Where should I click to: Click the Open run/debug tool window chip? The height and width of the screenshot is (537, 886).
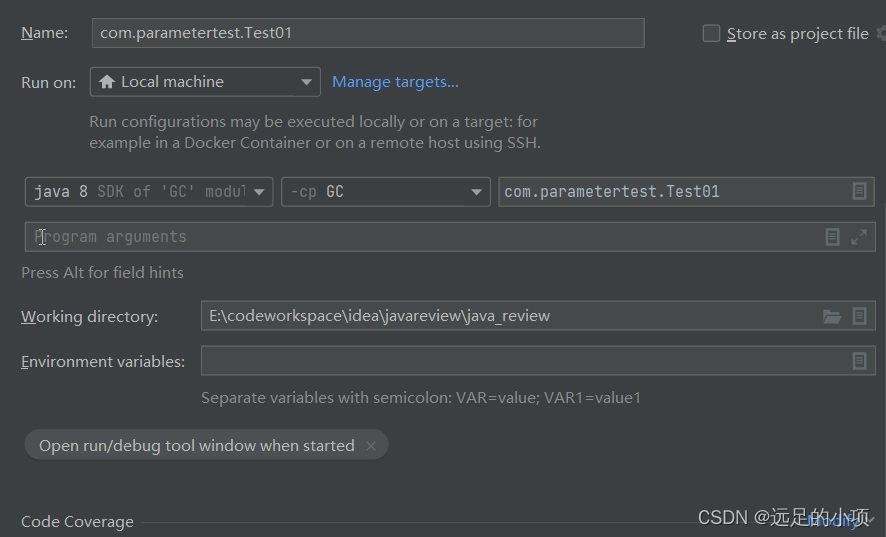196,446
